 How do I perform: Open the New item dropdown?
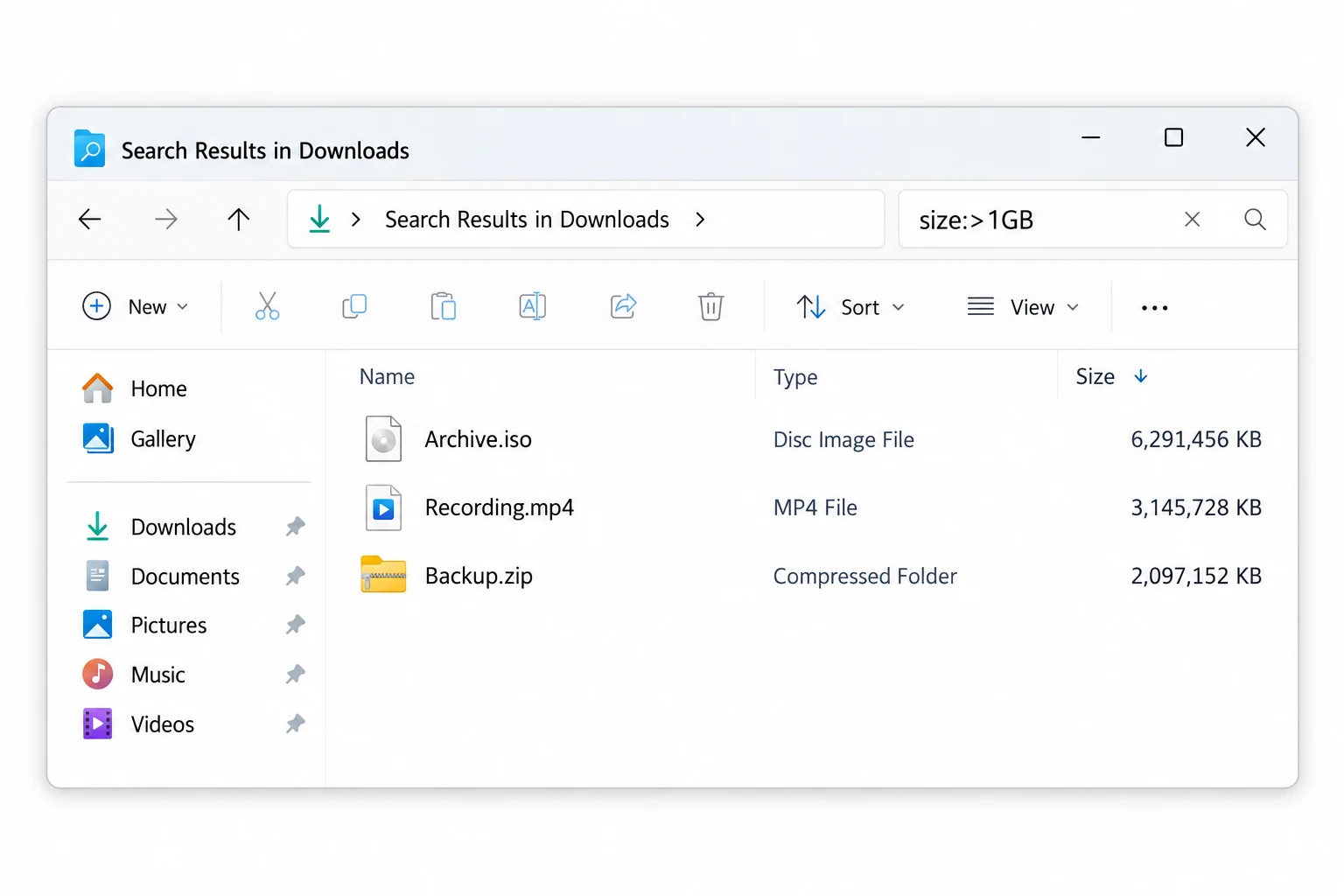[136, 306]
